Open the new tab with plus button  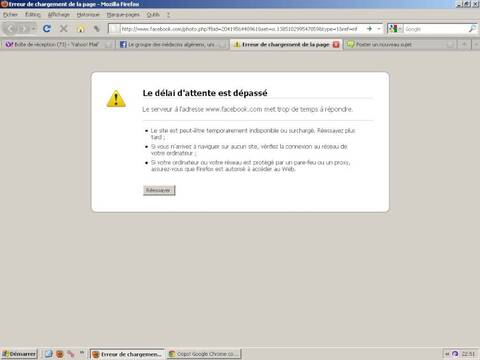(464, 44)
